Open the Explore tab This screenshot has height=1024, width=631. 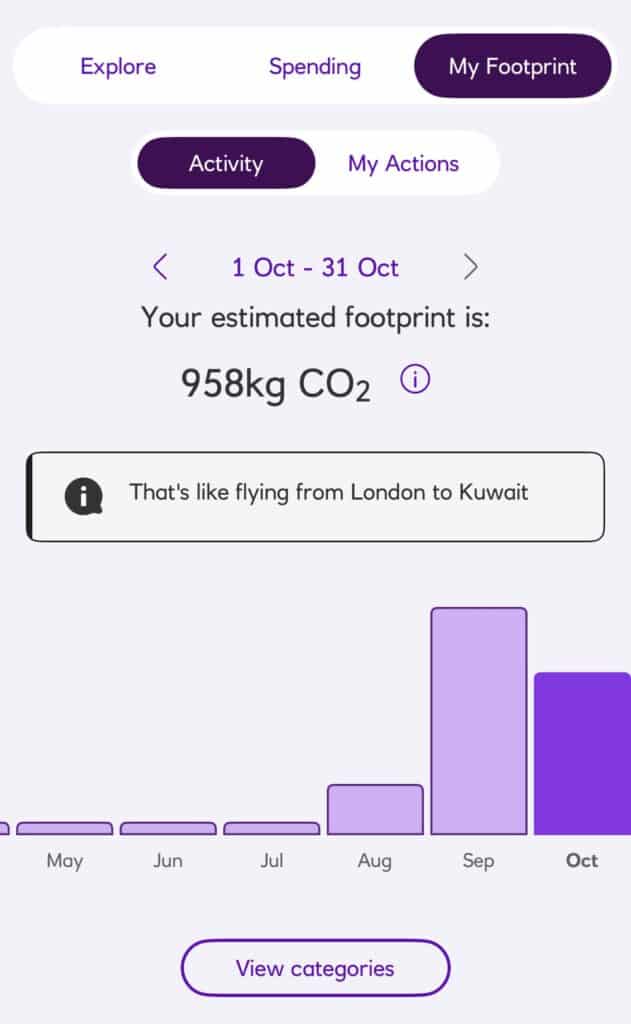click(117, 66)
